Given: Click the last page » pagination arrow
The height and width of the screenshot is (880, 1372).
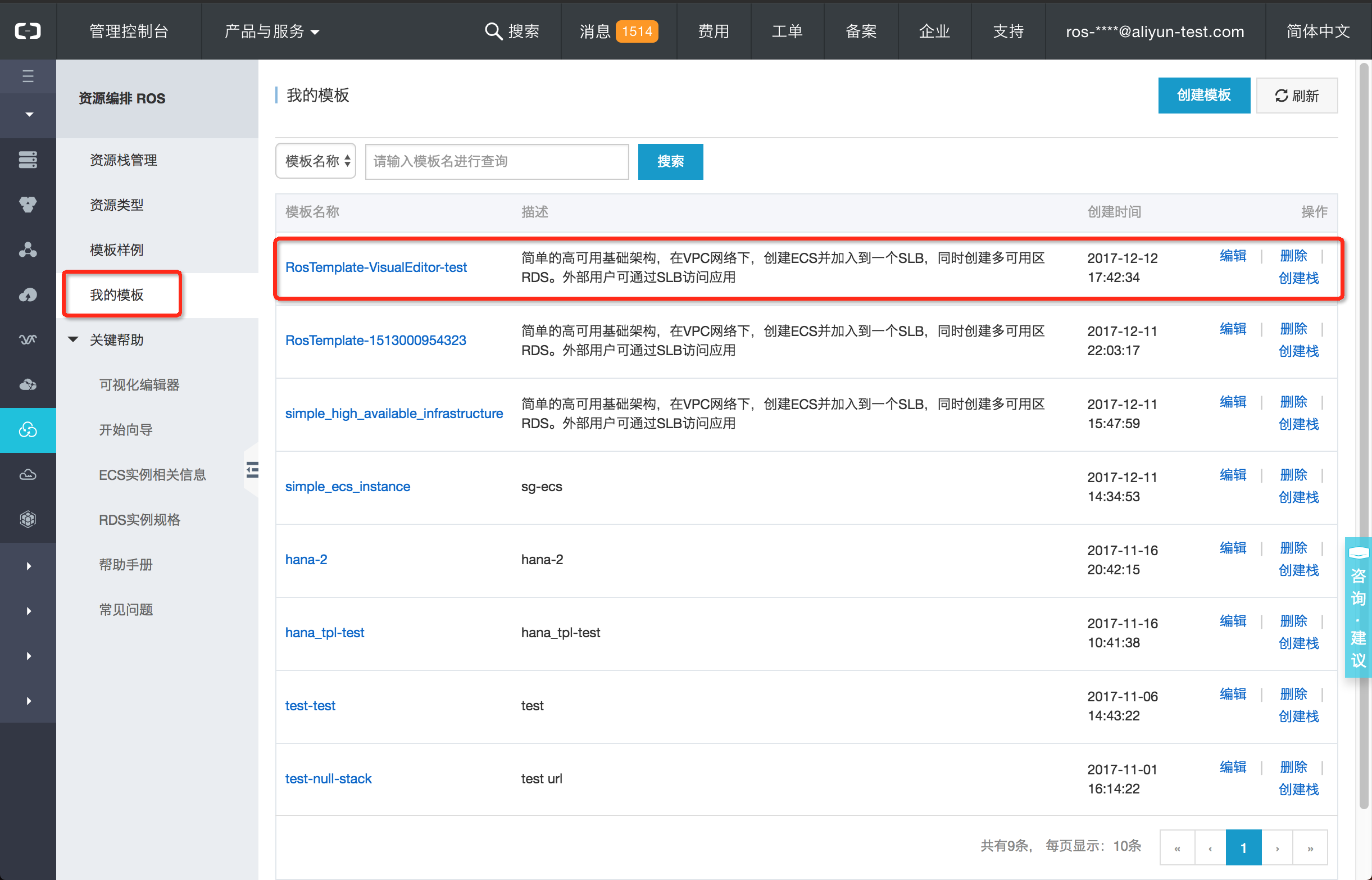Looking at the screenshot, I should click(1310, 847).
